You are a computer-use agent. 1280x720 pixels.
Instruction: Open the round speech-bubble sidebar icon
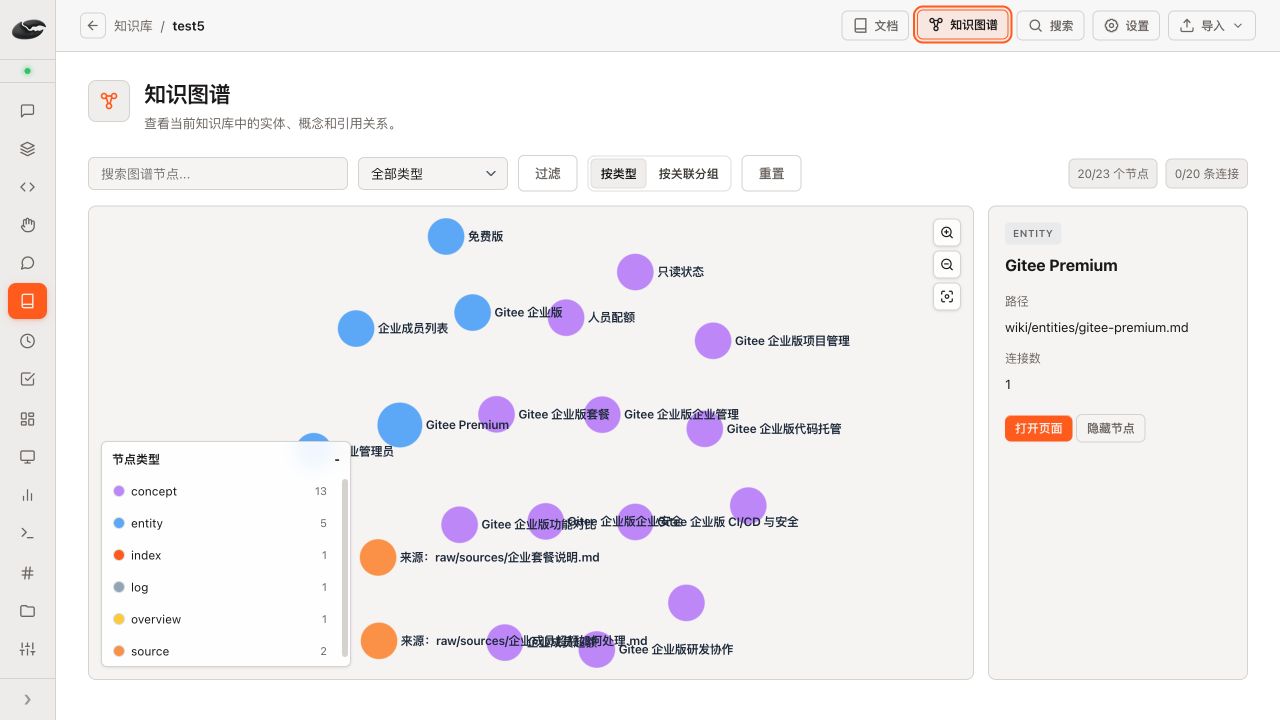(28, 263)
